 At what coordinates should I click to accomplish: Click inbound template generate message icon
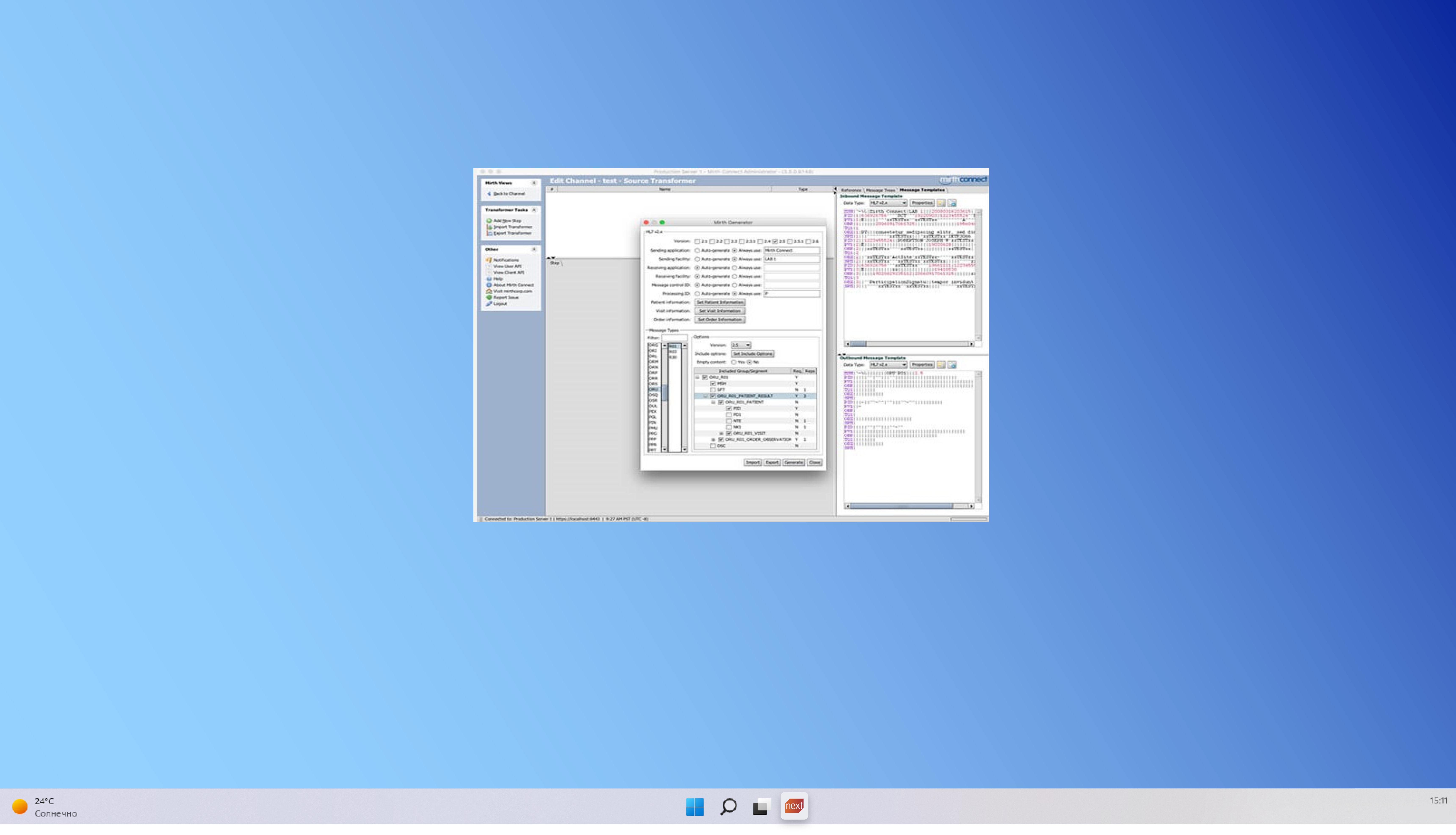click(x=952, y=203)
